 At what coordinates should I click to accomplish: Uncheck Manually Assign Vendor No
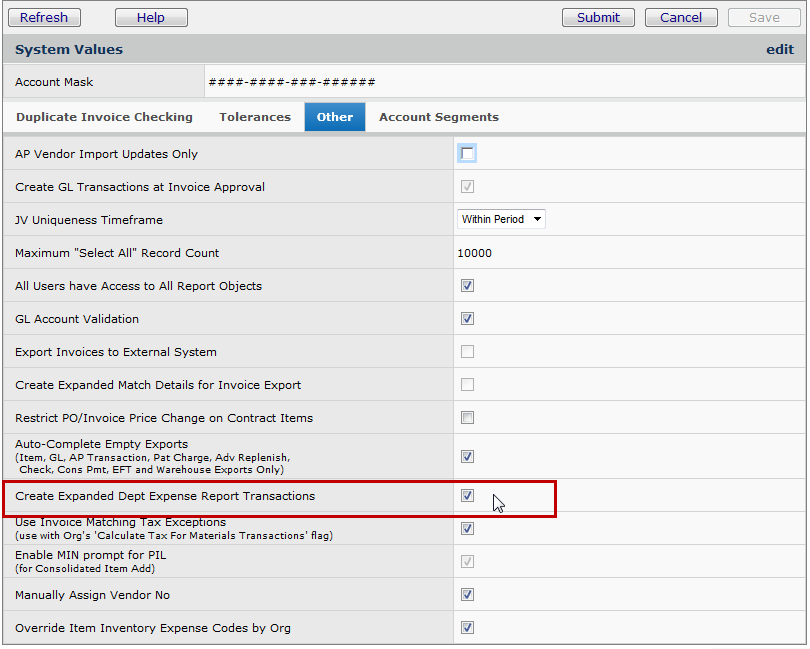coord(467,595)
